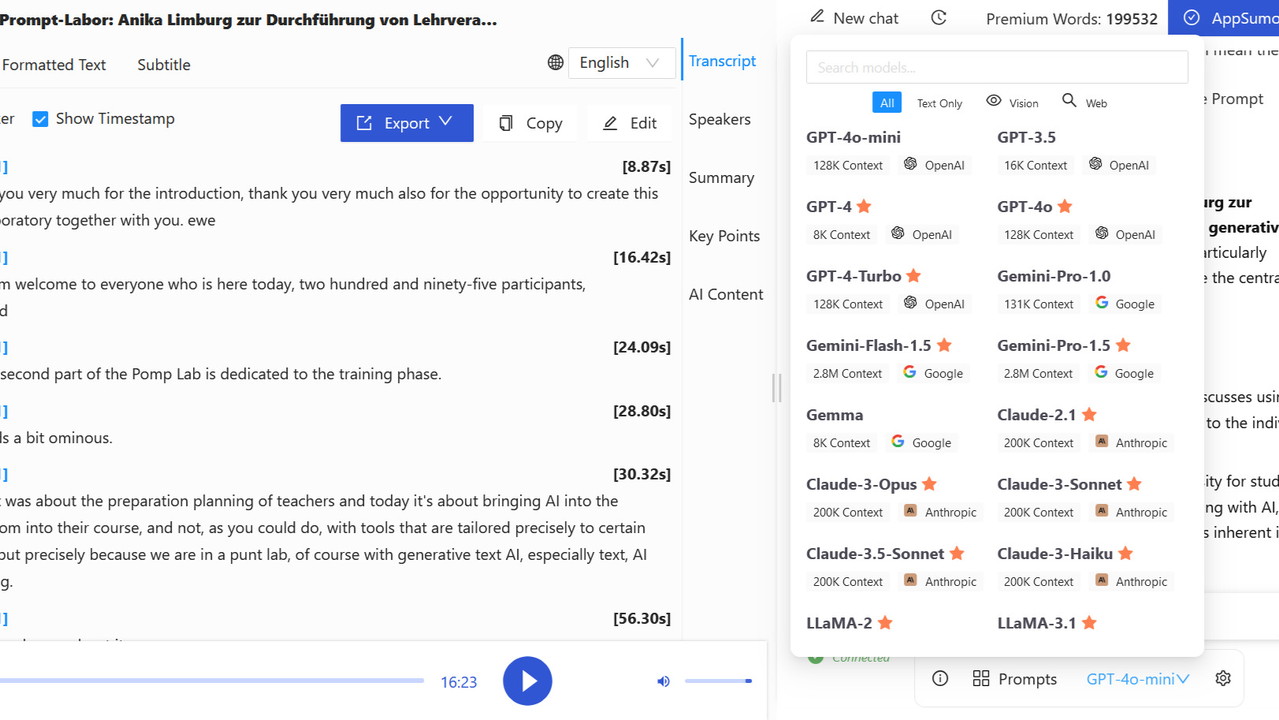Click the Copy button
1279x720 pixels.
pyautogui.click(x=530, y=123)
